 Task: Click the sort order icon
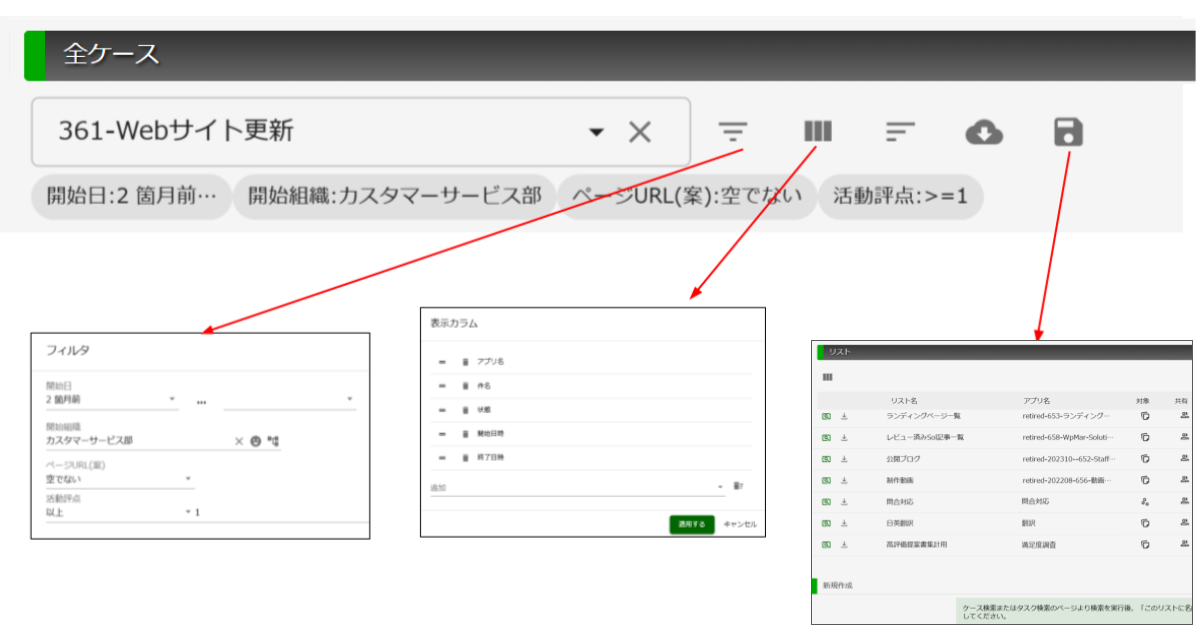click(x=900, y=132)
